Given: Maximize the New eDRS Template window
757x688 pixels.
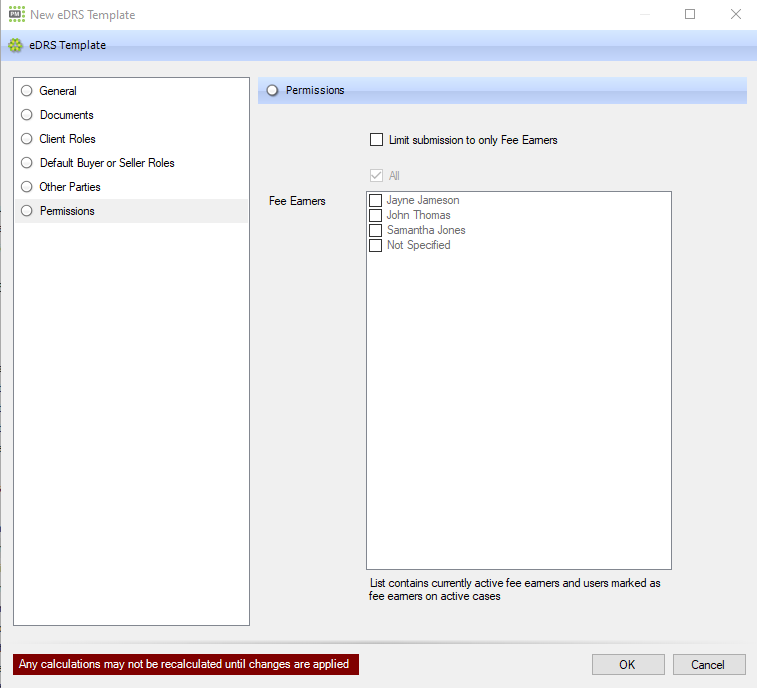Looking at the screenshot, I should point(690,14).
